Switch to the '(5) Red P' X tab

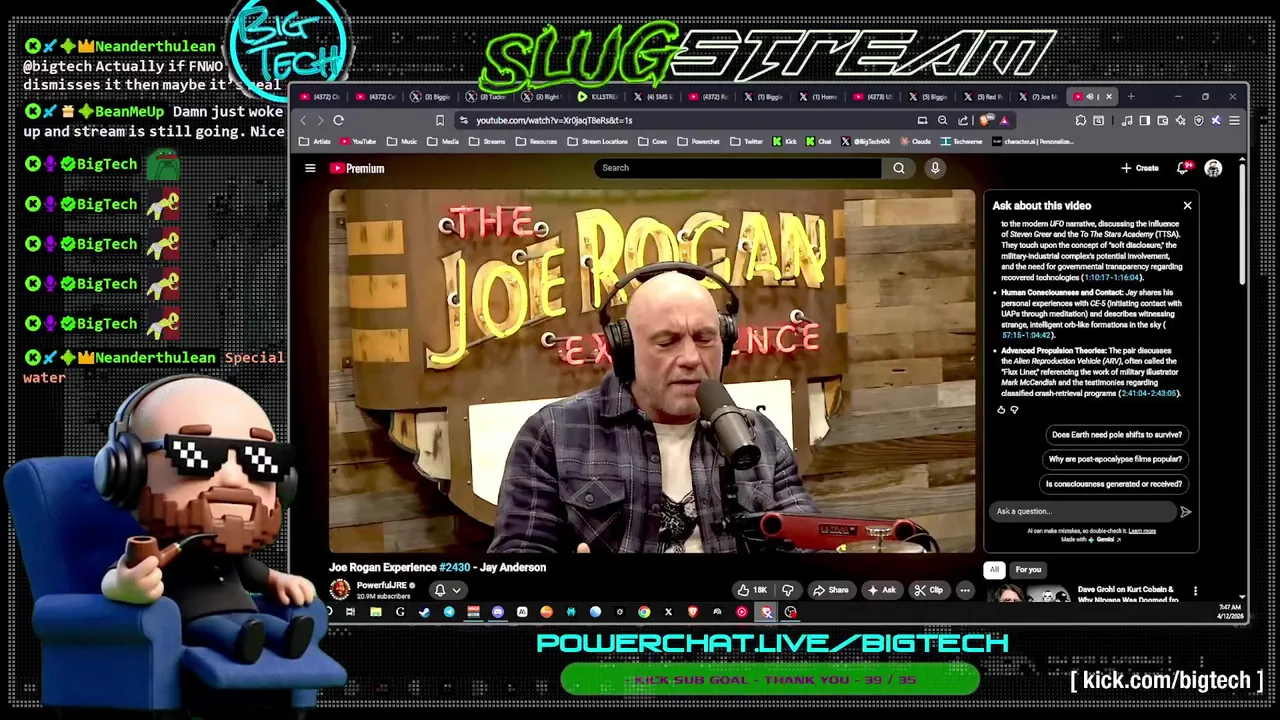tap(984, 97)
